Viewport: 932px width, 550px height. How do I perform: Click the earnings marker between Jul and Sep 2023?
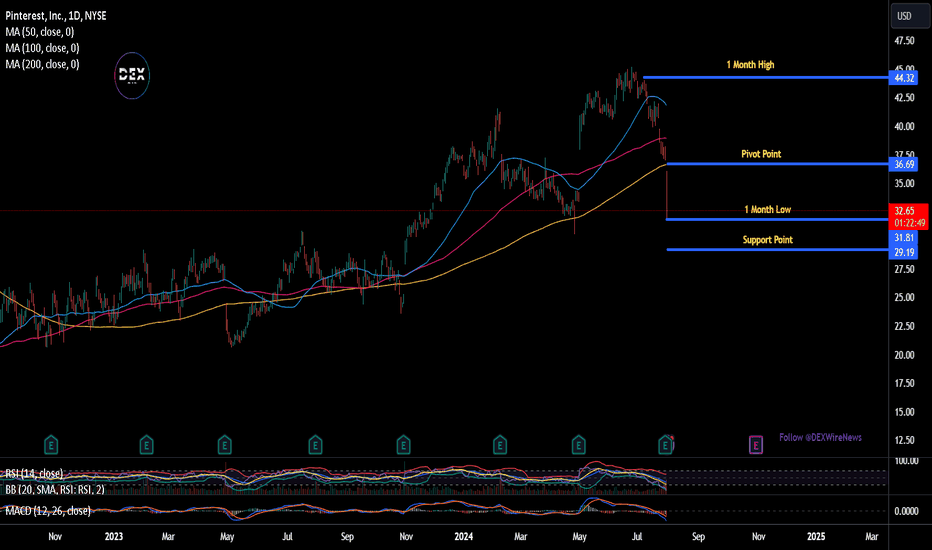pyautogui.click(x=315, y=444)
